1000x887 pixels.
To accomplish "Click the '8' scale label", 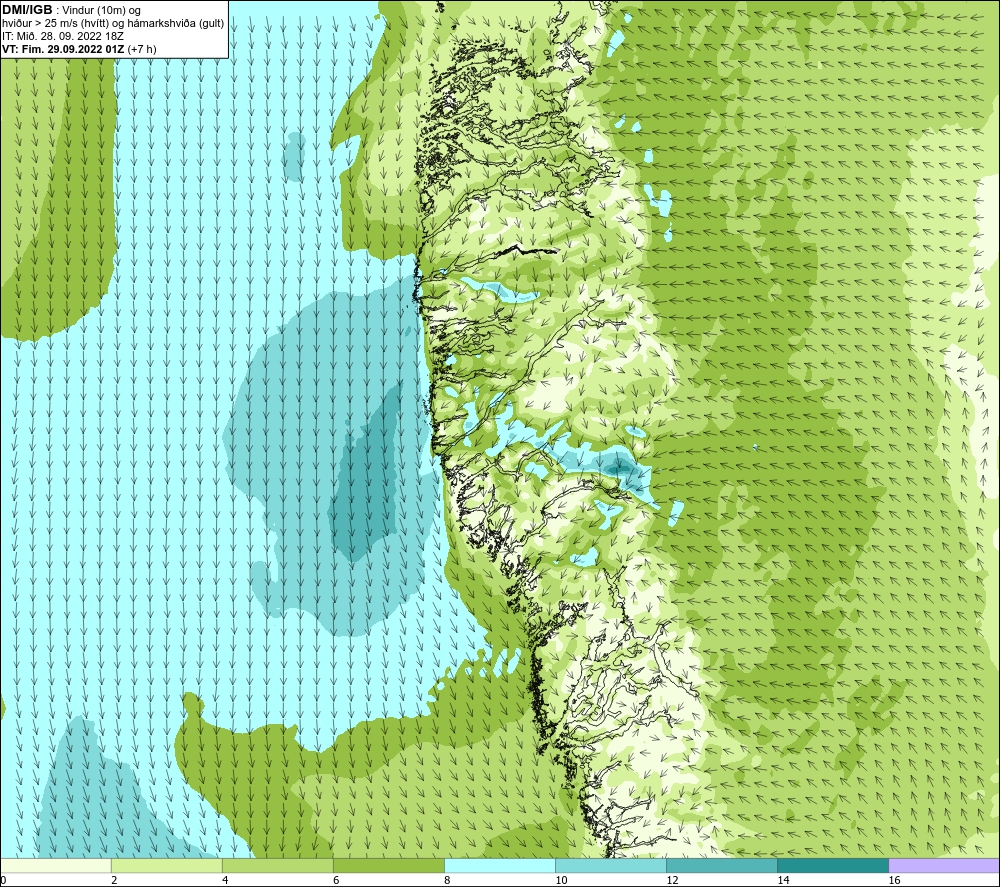I will 447,880.
